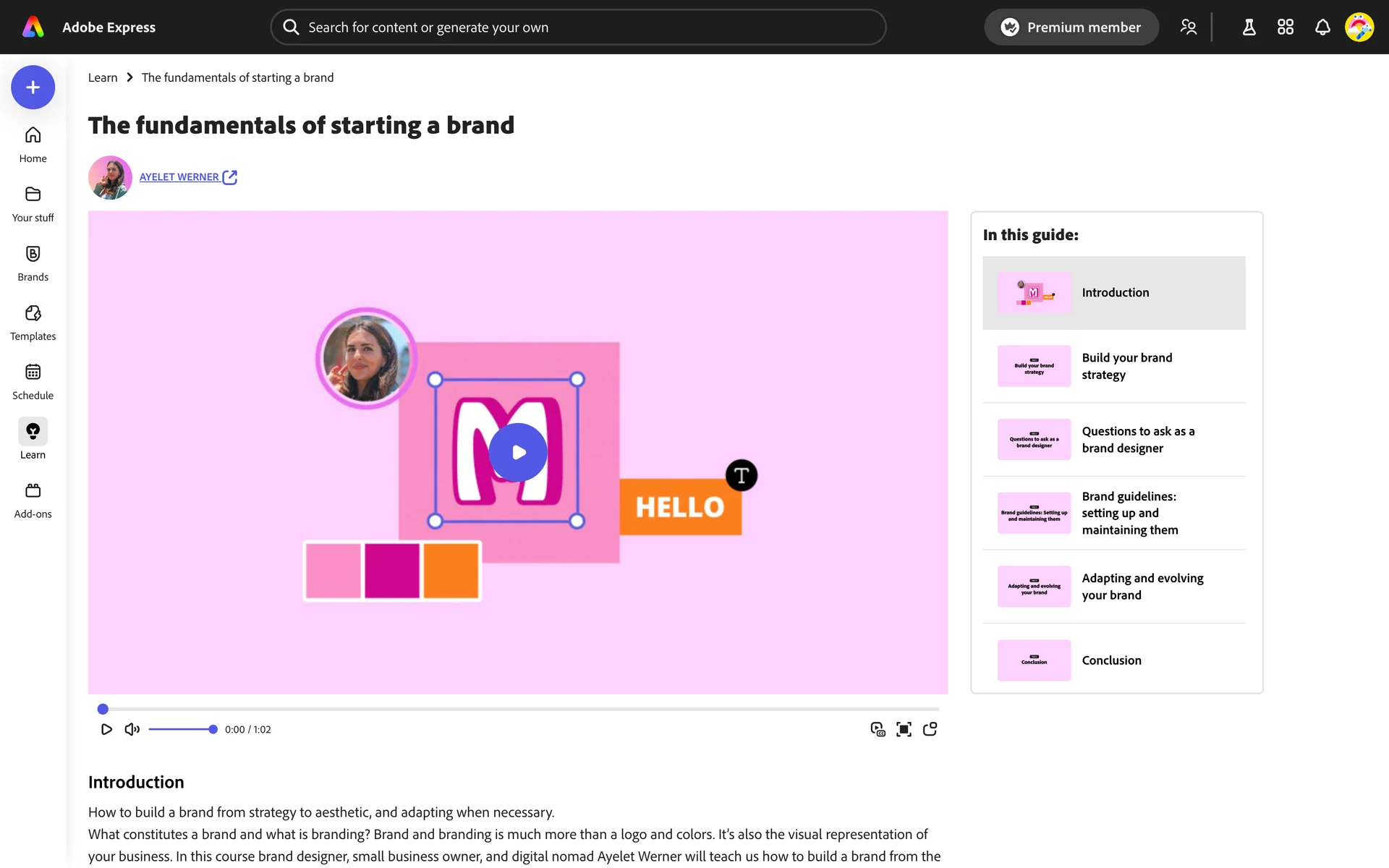1389x868 pixels.
Task: Open Templates from the left sidebar
Action: click(x=33, y=322)
